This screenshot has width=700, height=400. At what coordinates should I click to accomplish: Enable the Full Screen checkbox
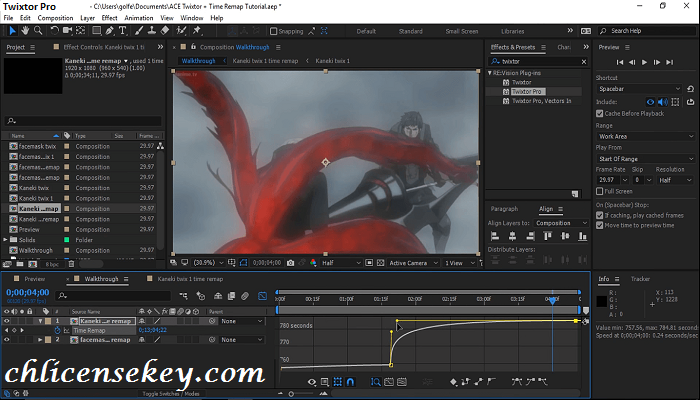tap(600, 191)
